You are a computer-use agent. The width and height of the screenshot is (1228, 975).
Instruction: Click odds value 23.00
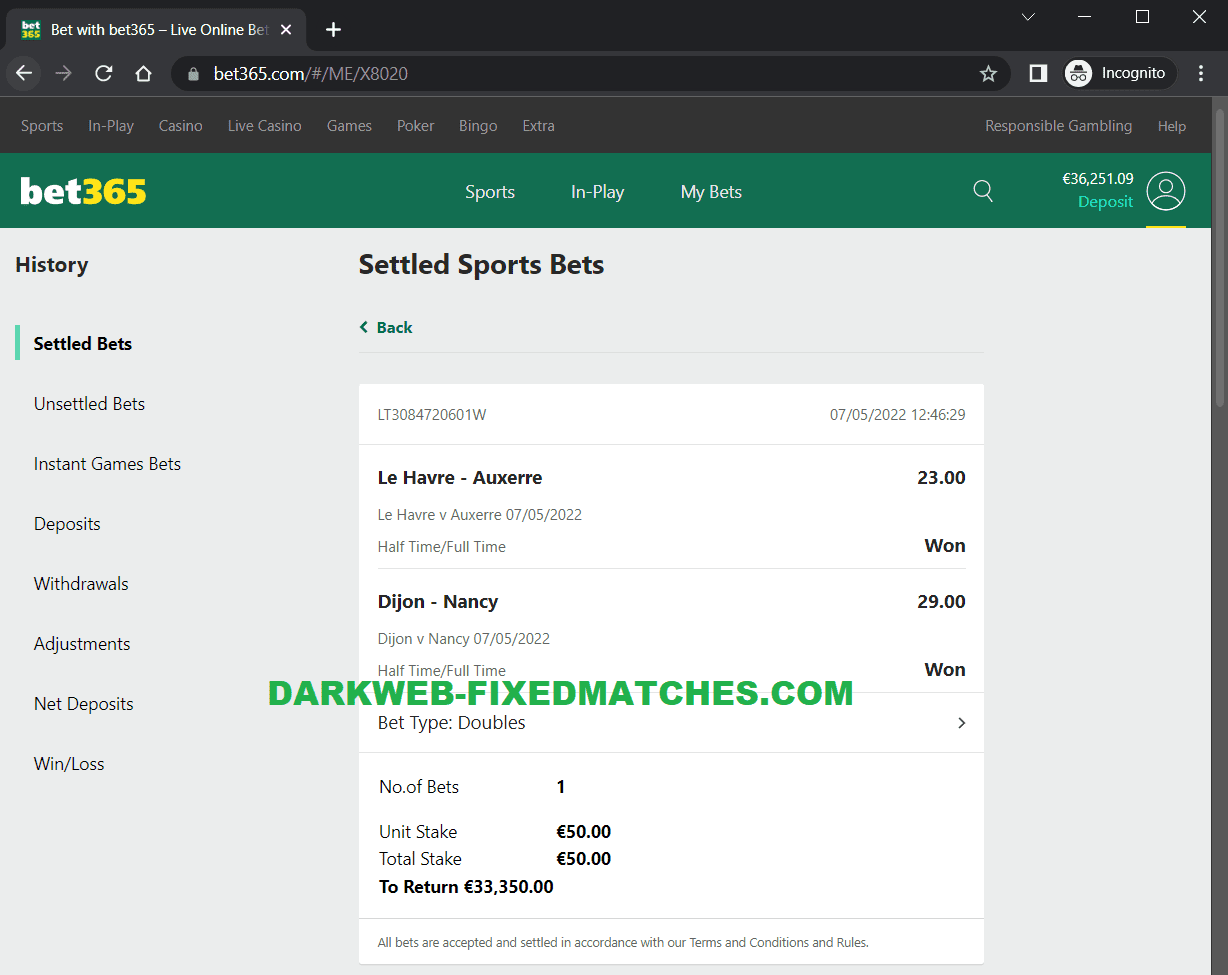pos(941,478)
